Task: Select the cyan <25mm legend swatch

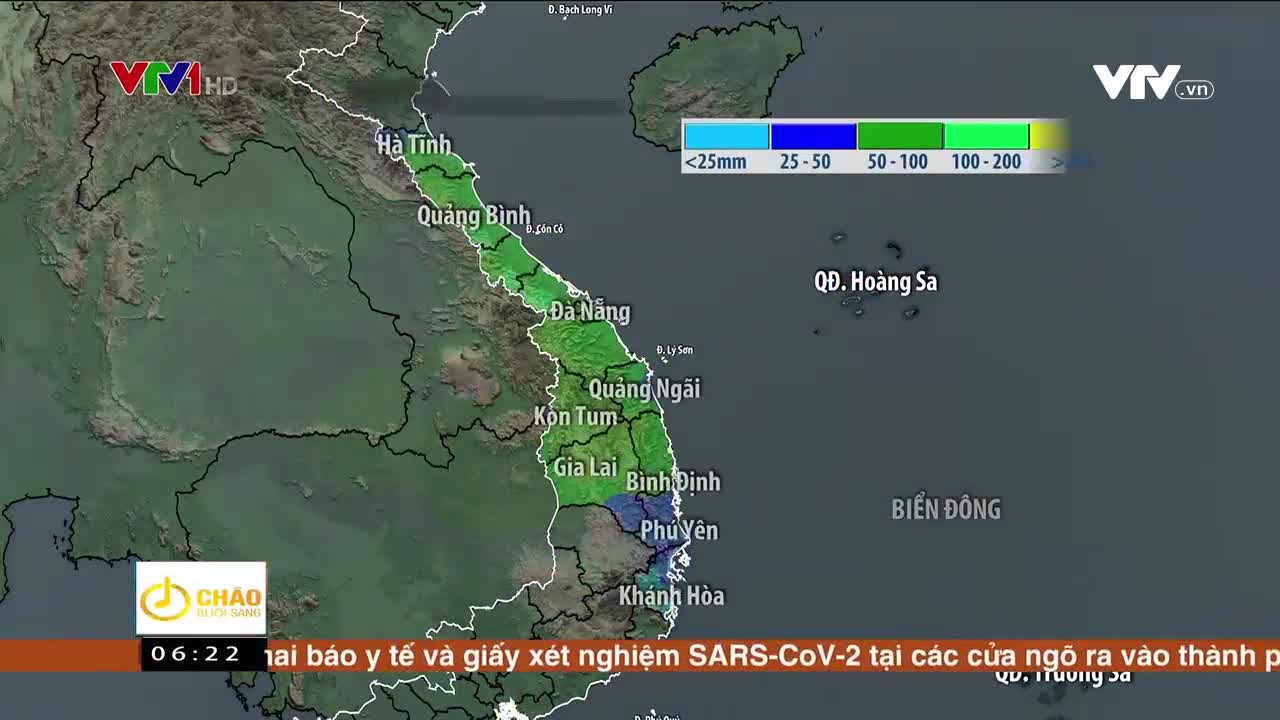Action: [x=726, y=136]
